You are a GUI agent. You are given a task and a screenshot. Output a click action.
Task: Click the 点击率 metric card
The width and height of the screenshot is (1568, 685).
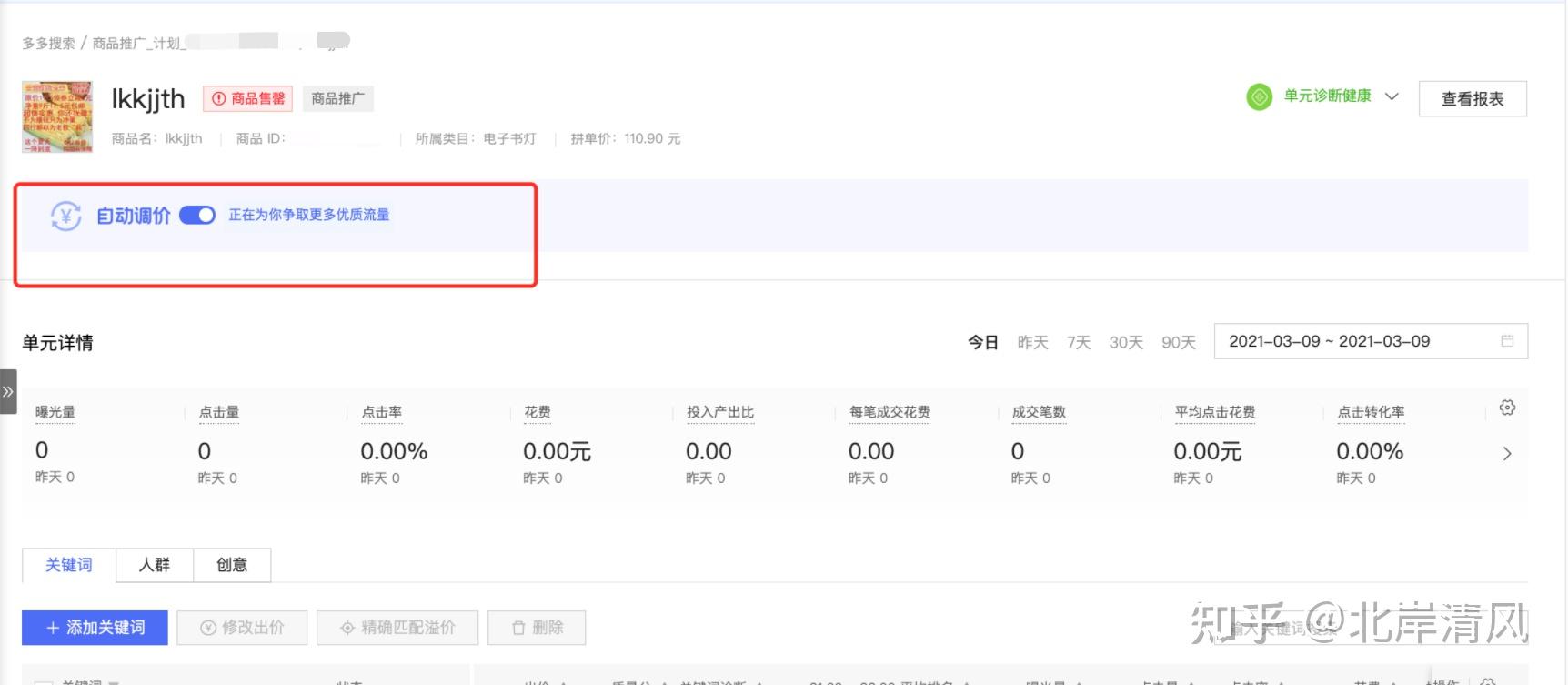tap(427, 444)
